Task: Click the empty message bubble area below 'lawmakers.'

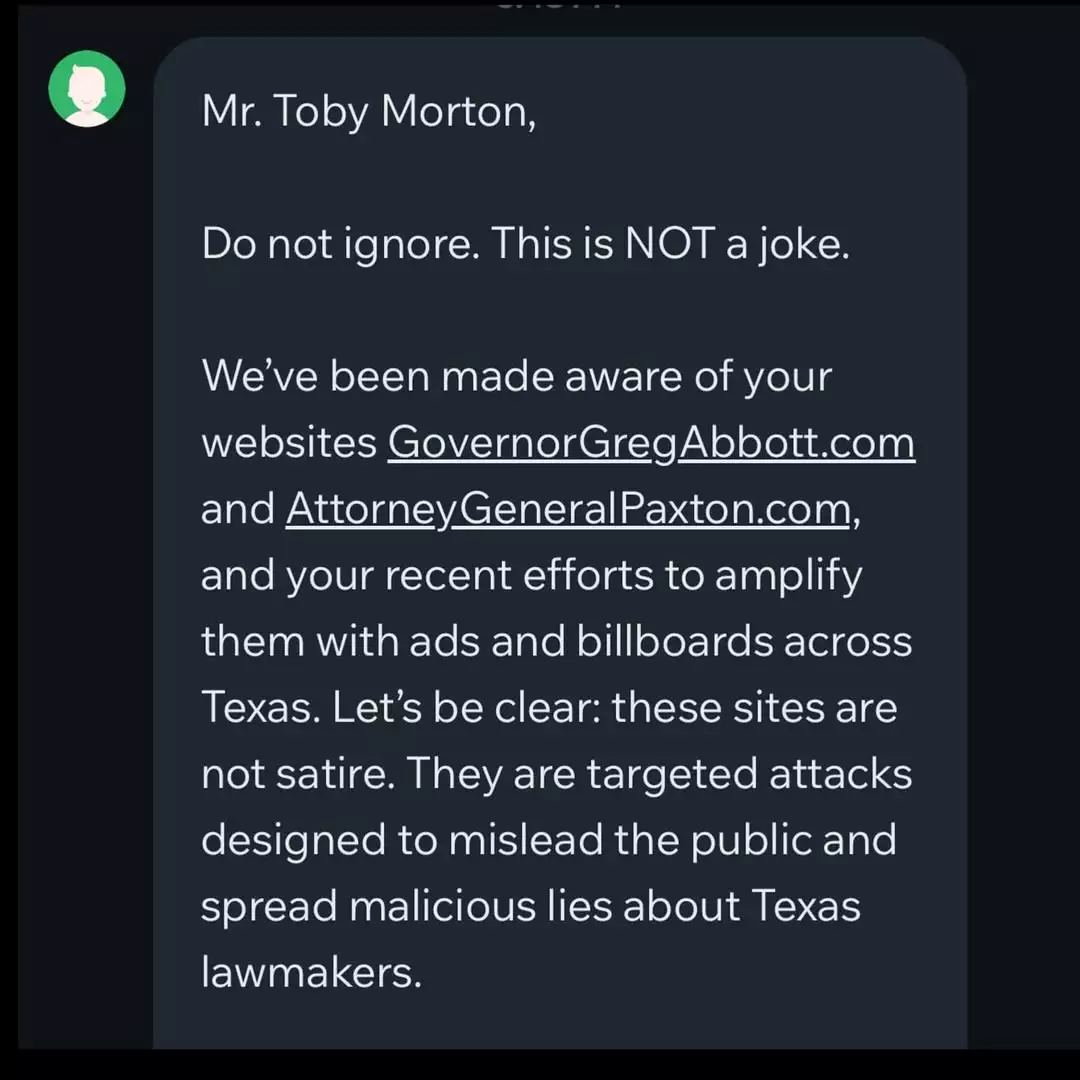Action: (x=559, y=1024)
